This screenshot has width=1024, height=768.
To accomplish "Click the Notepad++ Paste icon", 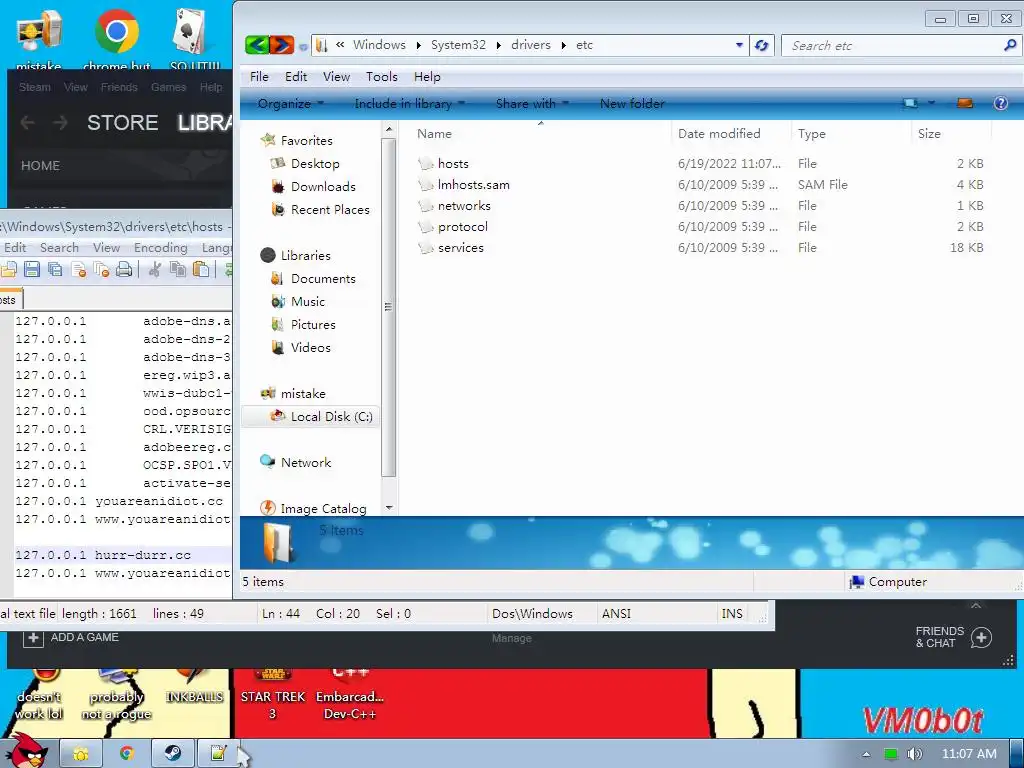I will [201, 269].
